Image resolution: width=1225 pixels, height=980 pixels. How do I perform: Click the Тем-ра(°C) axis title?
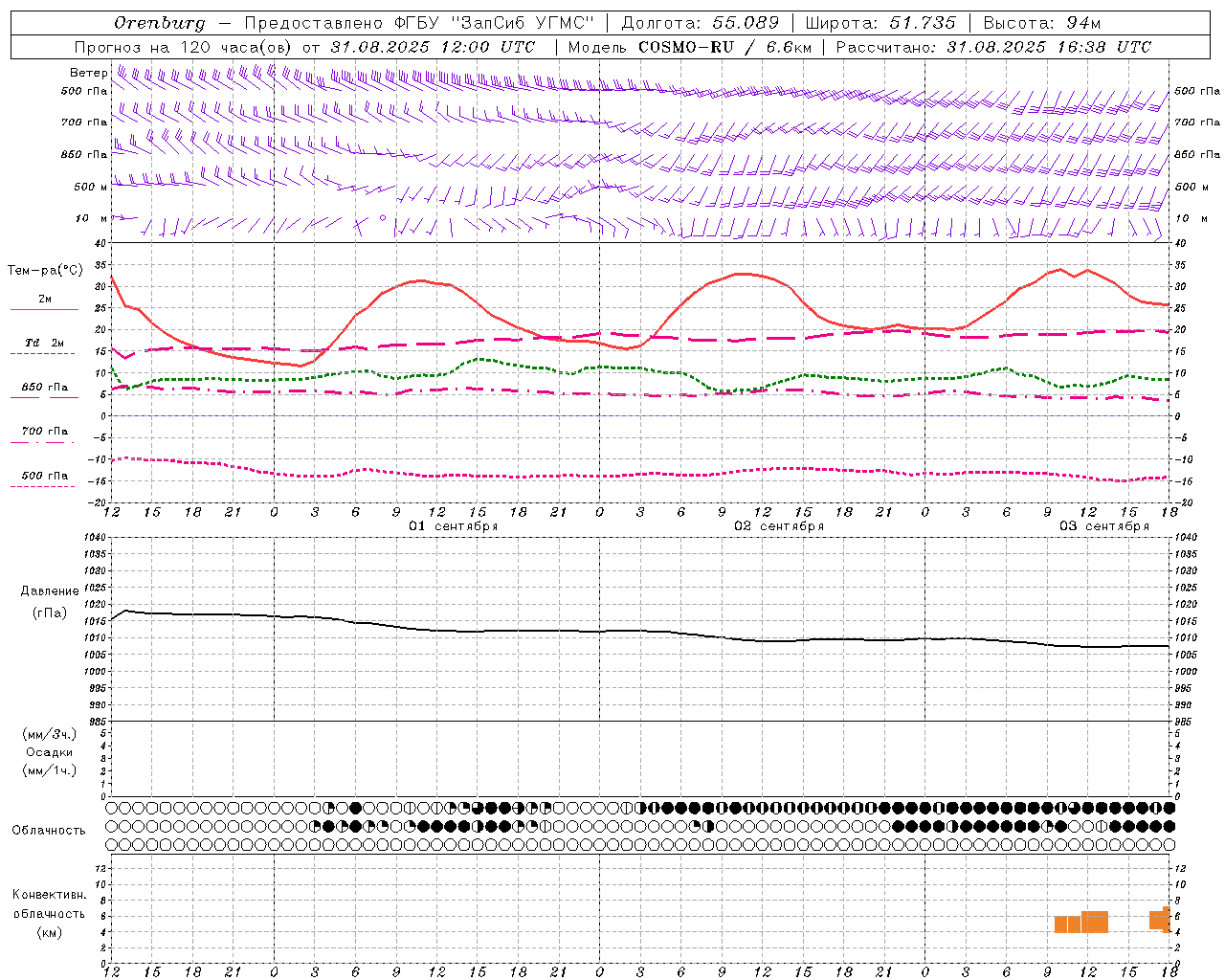point(45,270)
